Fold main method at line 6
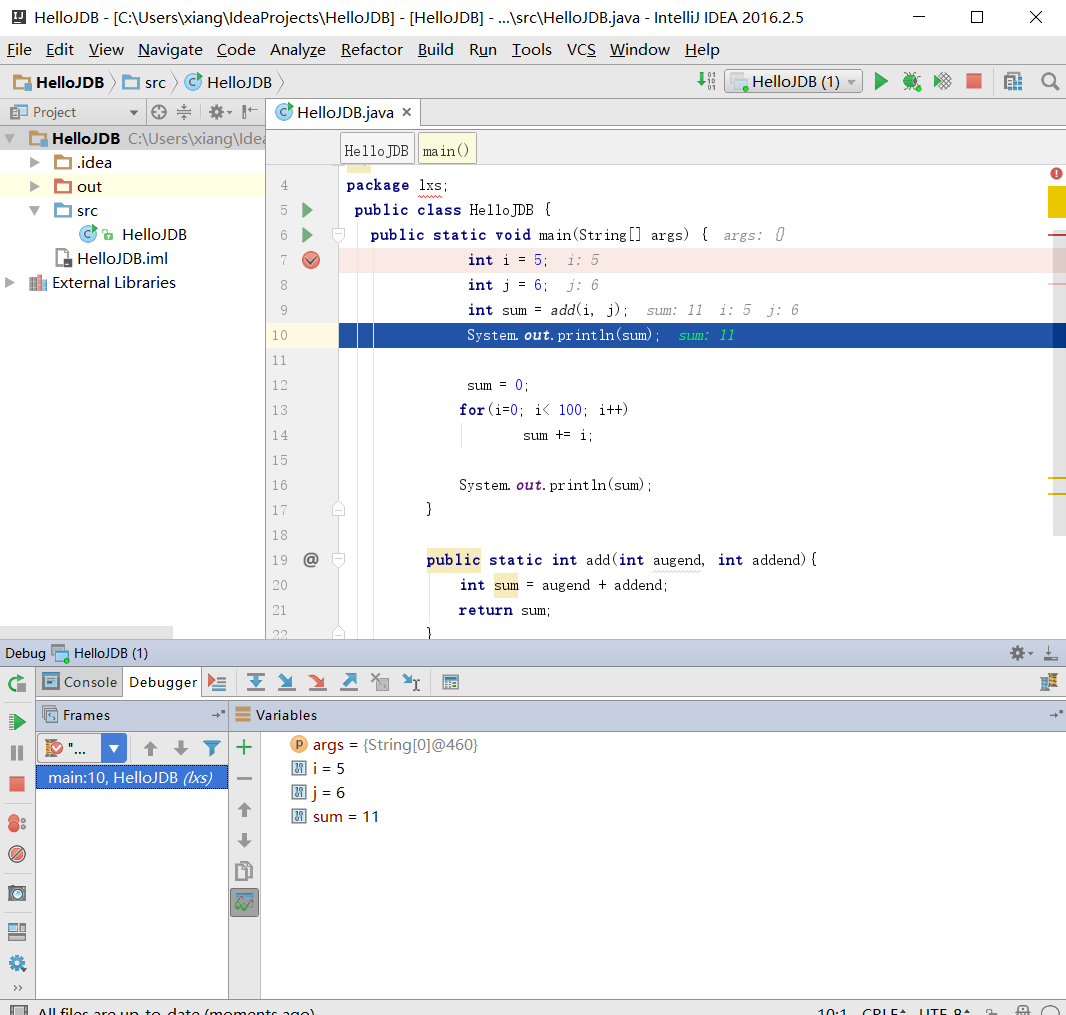This screenshot has width=1066, height=1015. [x=338, y=235]
